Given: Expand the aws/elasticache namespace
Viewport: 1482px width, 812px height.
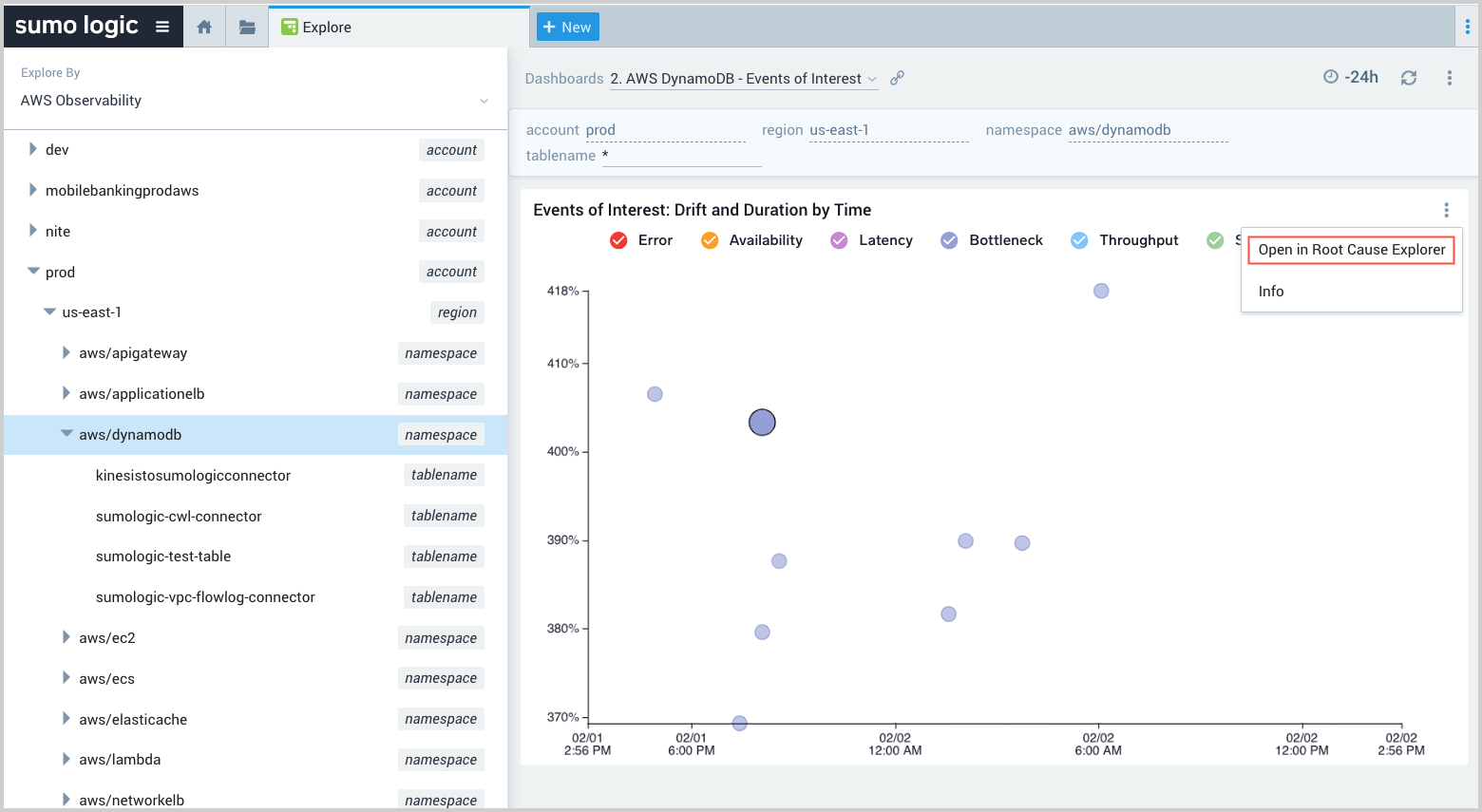Looking at the screenshot, I should pyautogui.click(x=66, y=719).
